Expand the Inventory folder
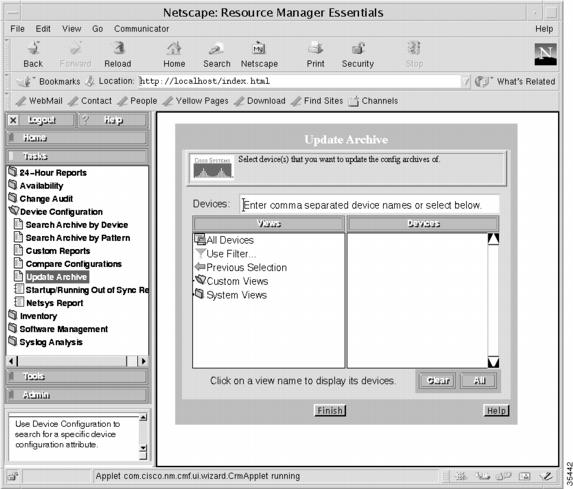Screen dimensions: 573x489 coord(33,316)
